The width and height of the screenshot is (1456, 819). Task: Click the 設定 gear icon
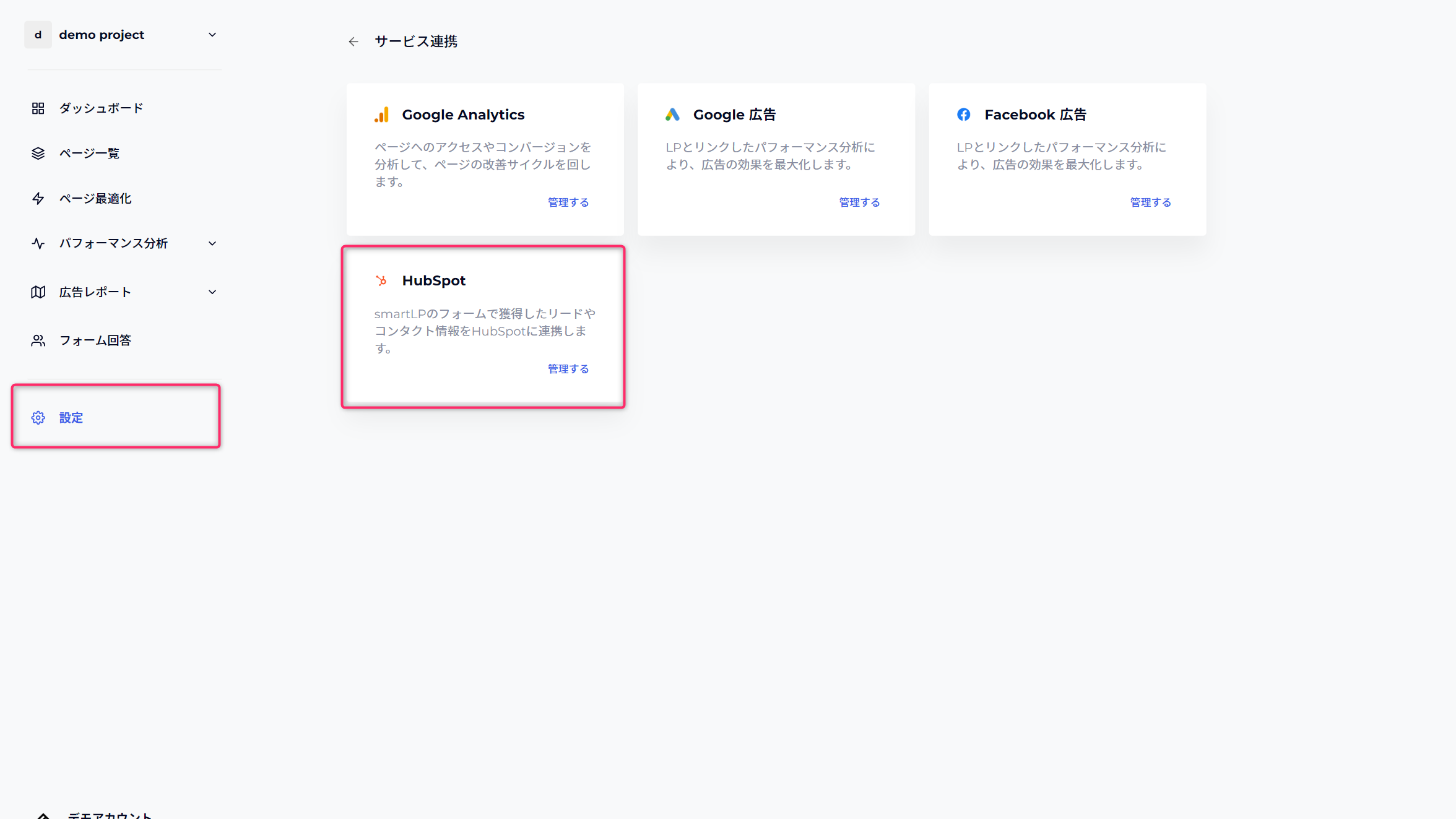[38, 417]
